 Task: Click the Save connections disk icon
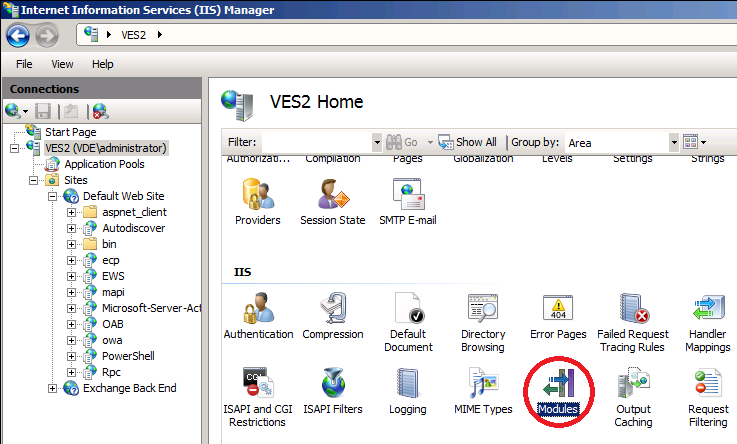tap(43, 111)
